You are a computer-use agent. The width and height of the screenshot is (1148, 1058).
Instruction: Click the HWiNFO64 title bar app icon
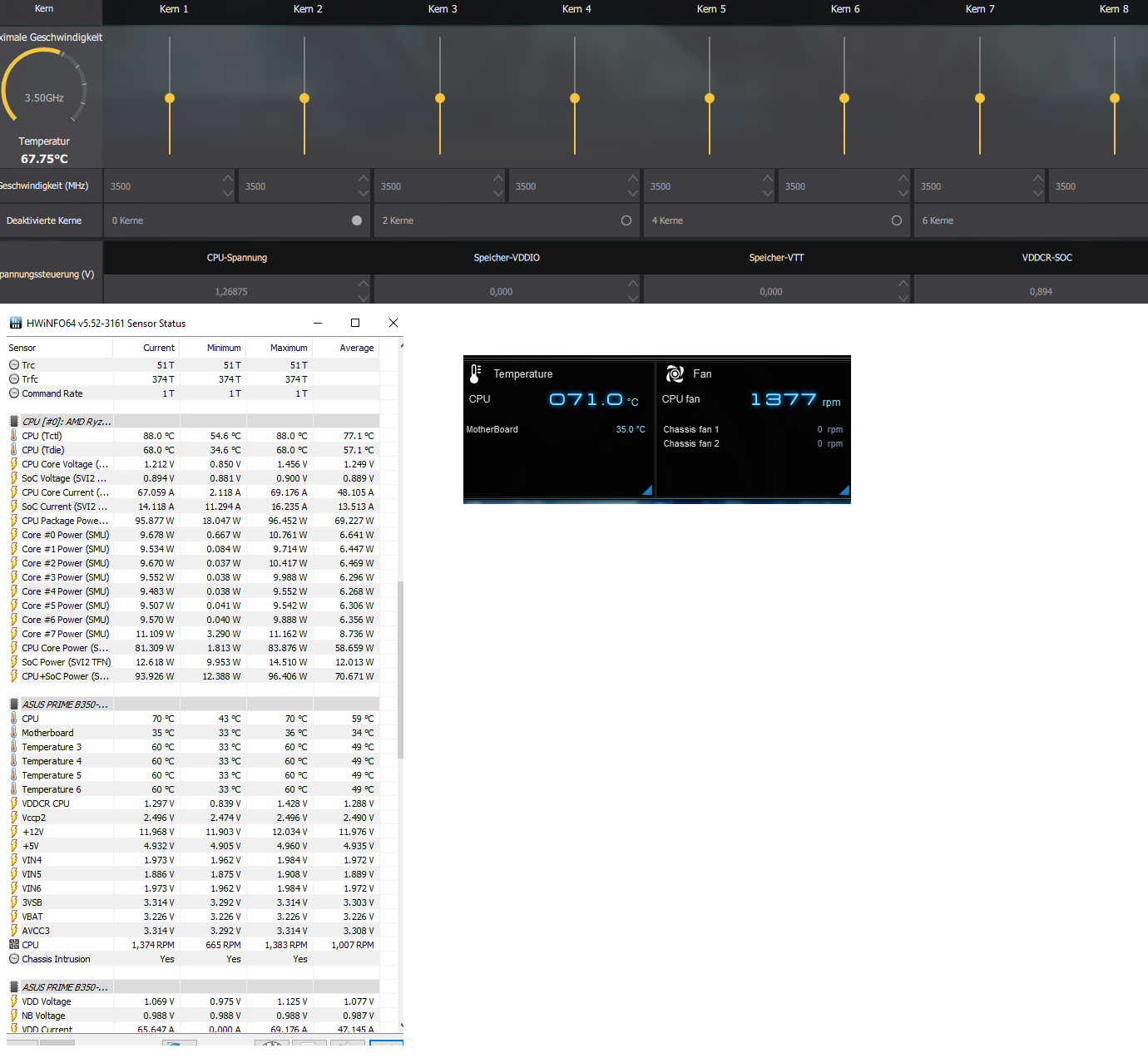(16, 323)
